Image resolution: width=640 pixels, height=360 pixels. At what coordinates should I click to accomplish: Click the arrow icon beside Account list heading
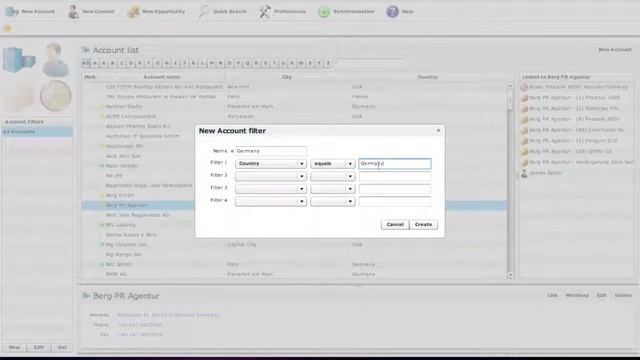coord(86,50)
